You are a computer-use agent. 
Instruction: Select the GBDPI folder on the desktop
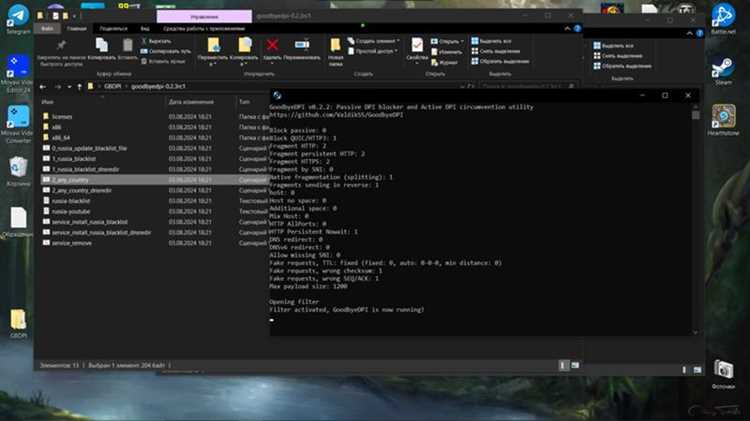18,323
